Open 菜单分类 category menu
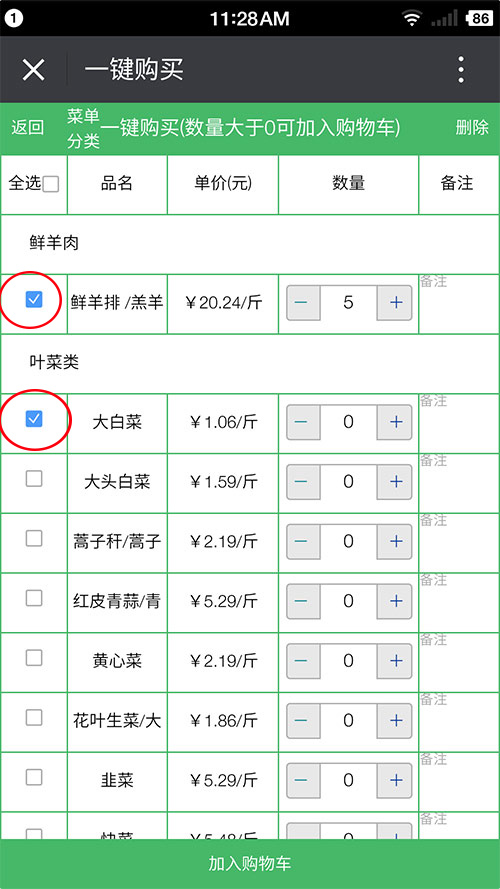This screenshot has width=500, height=889. [83, 129]
